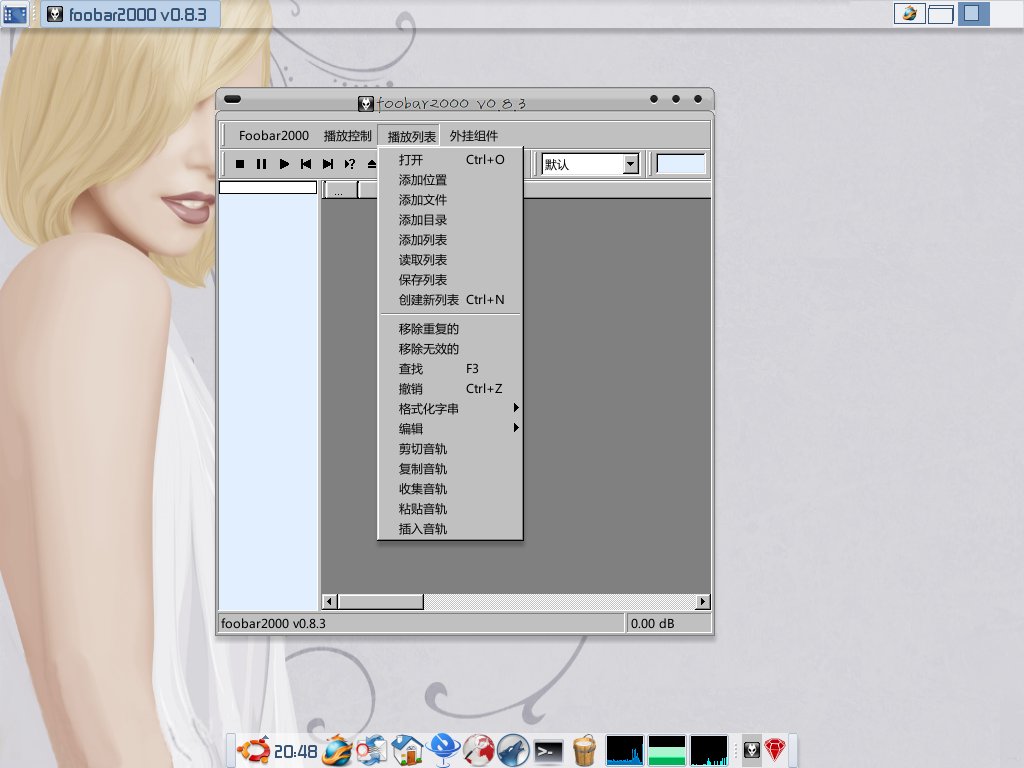Choose 移除无效的 from the menu
The width and height of the screenshot is (1024, 768).
pos(451,349)
